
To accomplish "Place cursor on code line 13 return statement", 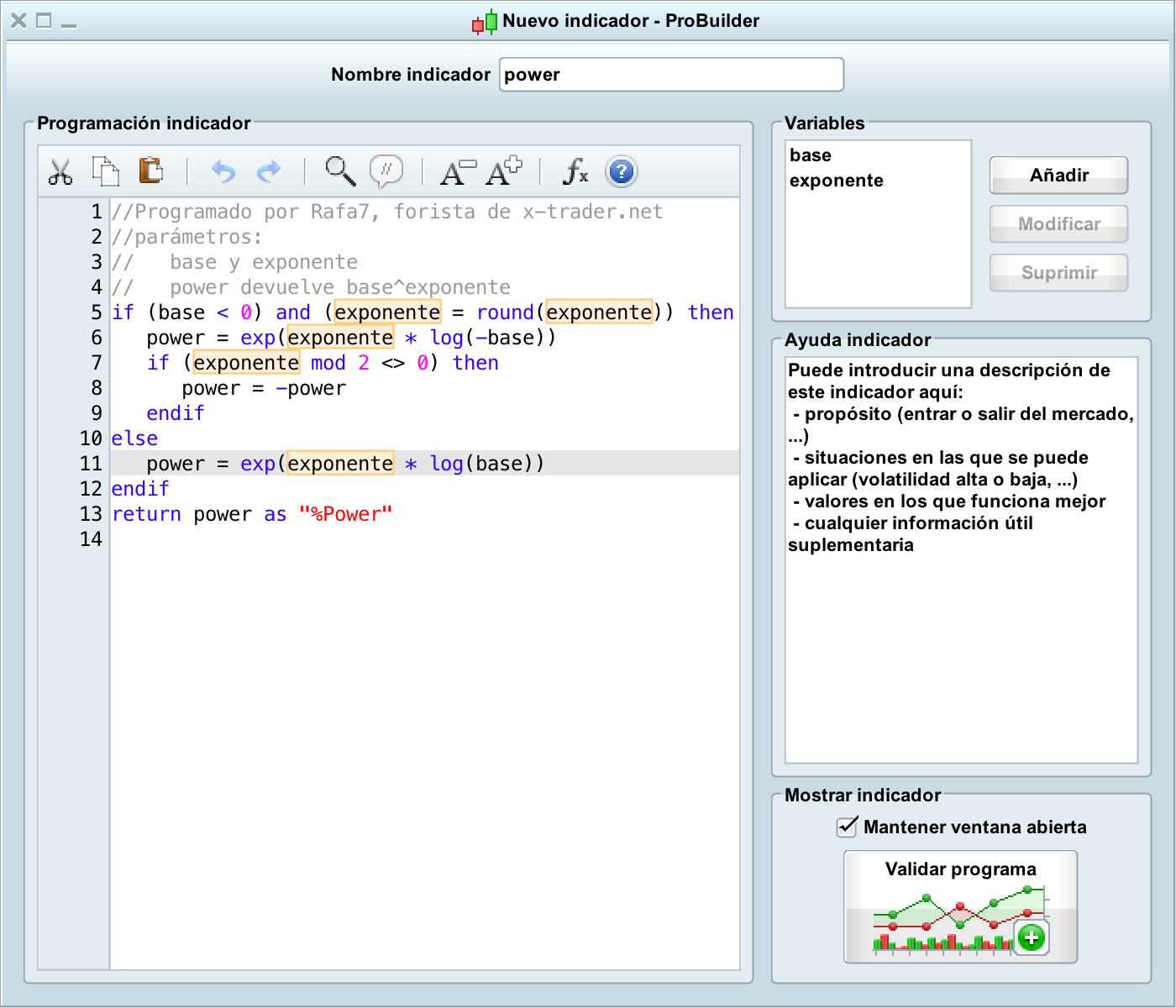I will [252, 514].
